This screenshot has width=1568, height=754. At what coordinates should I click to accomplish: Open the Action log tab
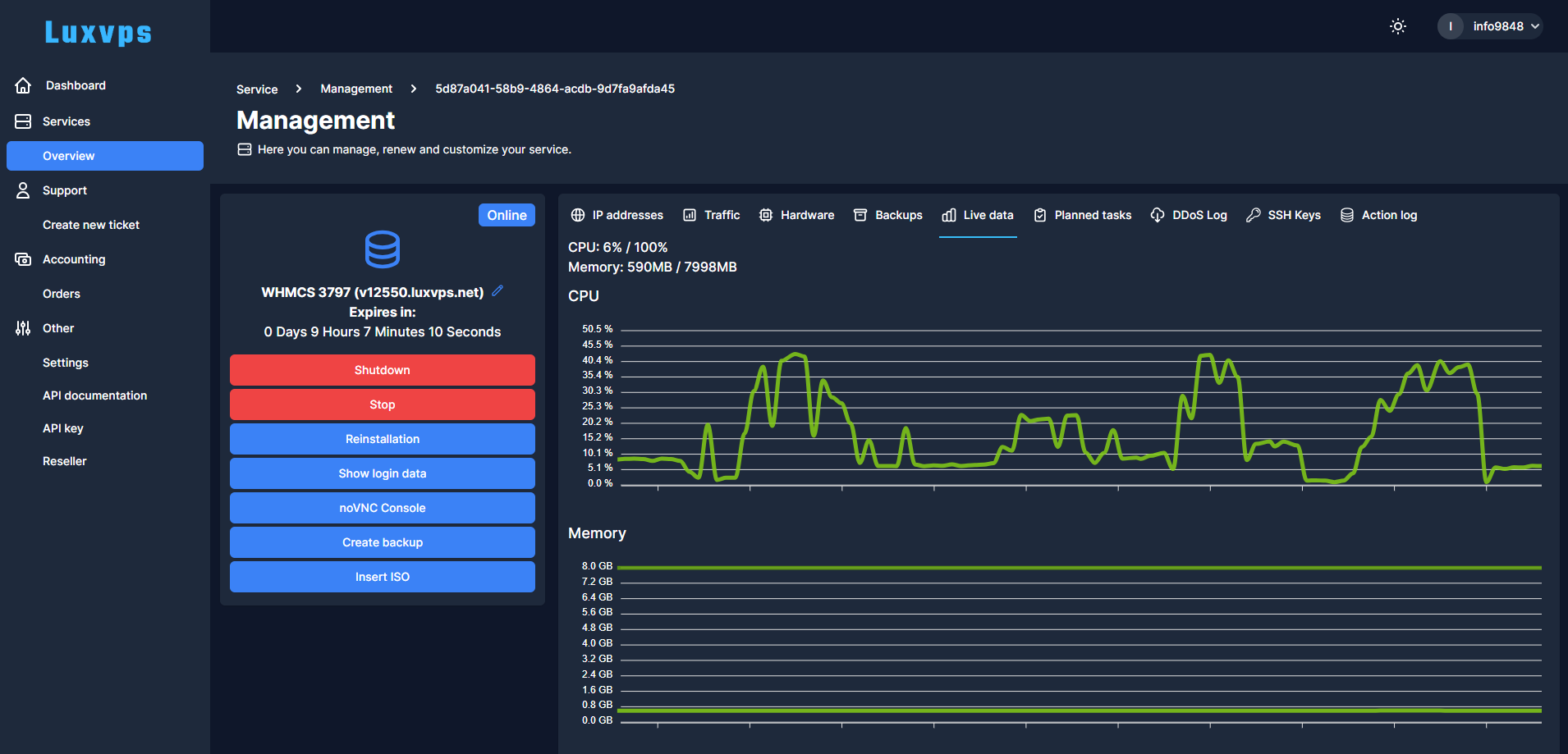coord(1378,215)
